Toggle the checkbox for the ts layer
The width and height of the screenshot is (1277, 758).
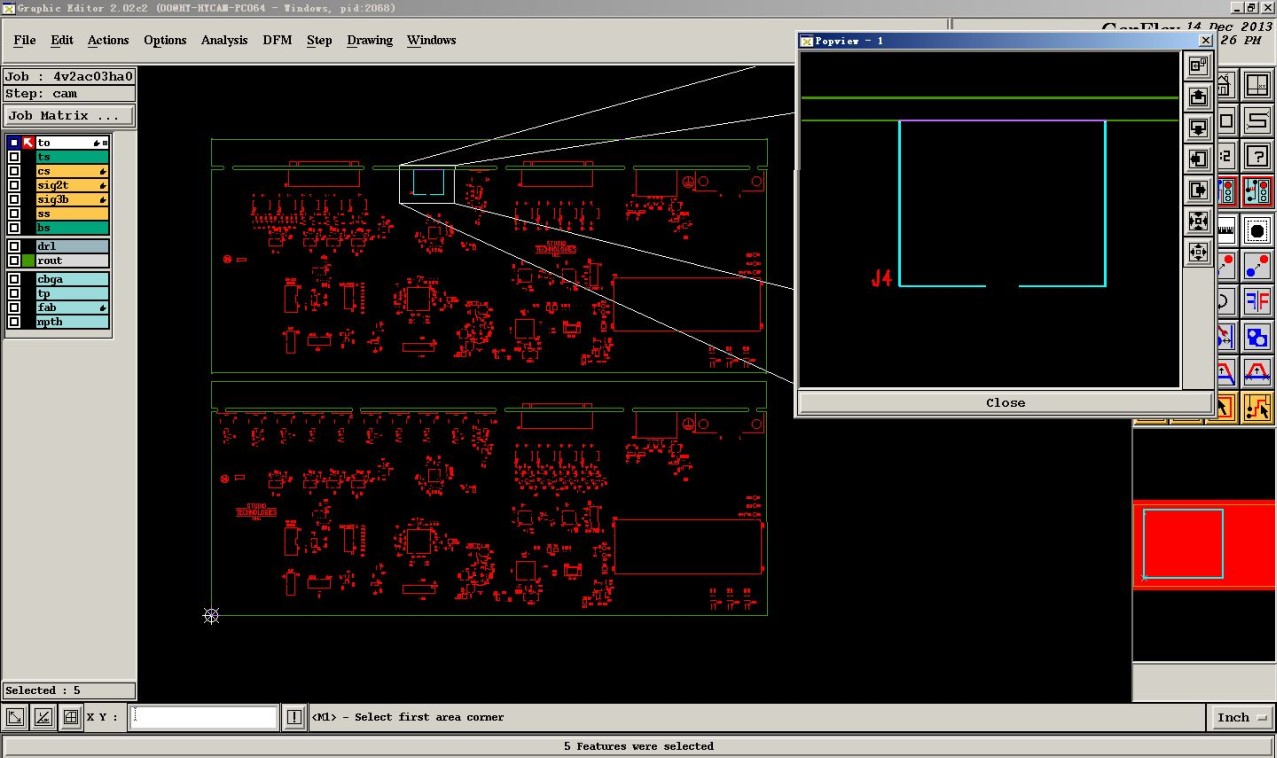14,157
